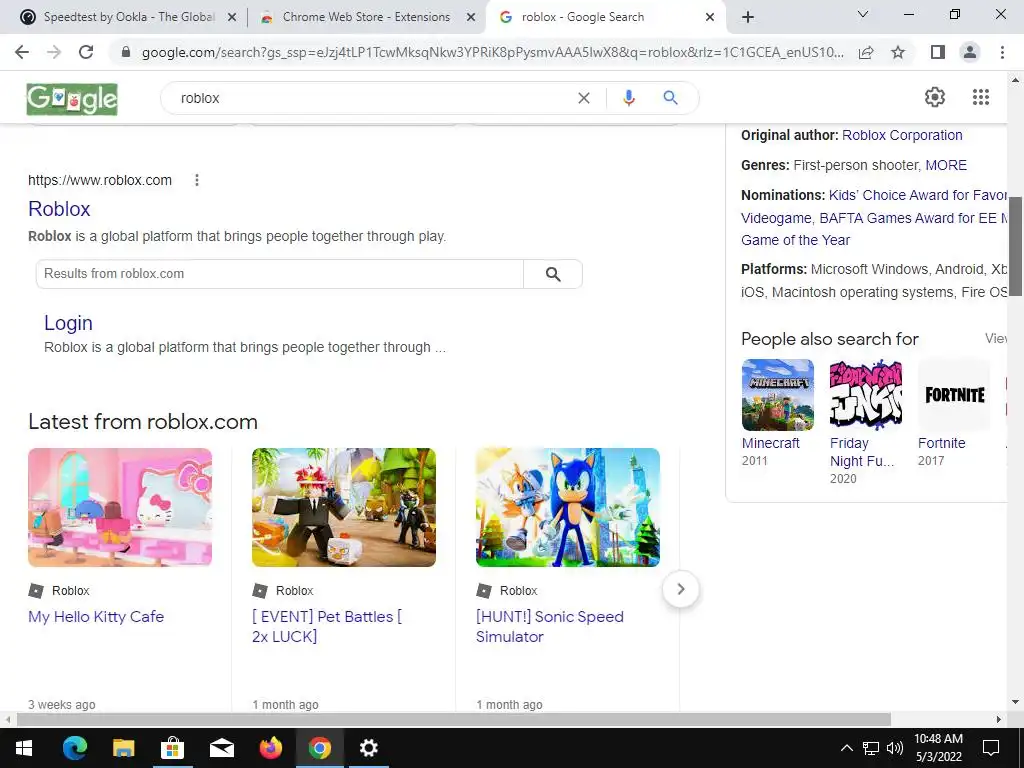Click the address bar URL text
Viewport: 1024px width, 768px height.
pyautogui.click(x=493, y=52)
